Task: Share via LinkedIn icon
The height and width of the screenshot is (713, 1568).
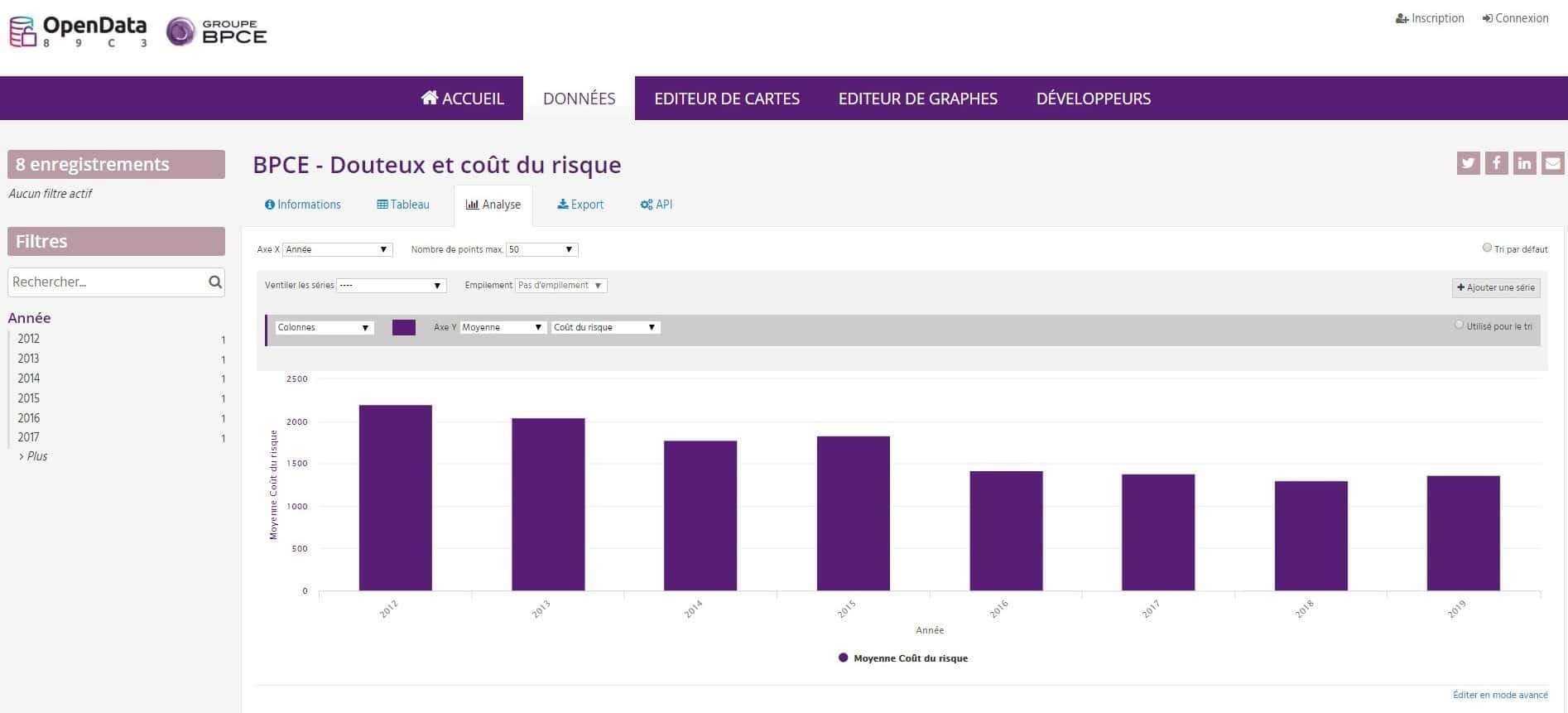Action: [1524, 163]
